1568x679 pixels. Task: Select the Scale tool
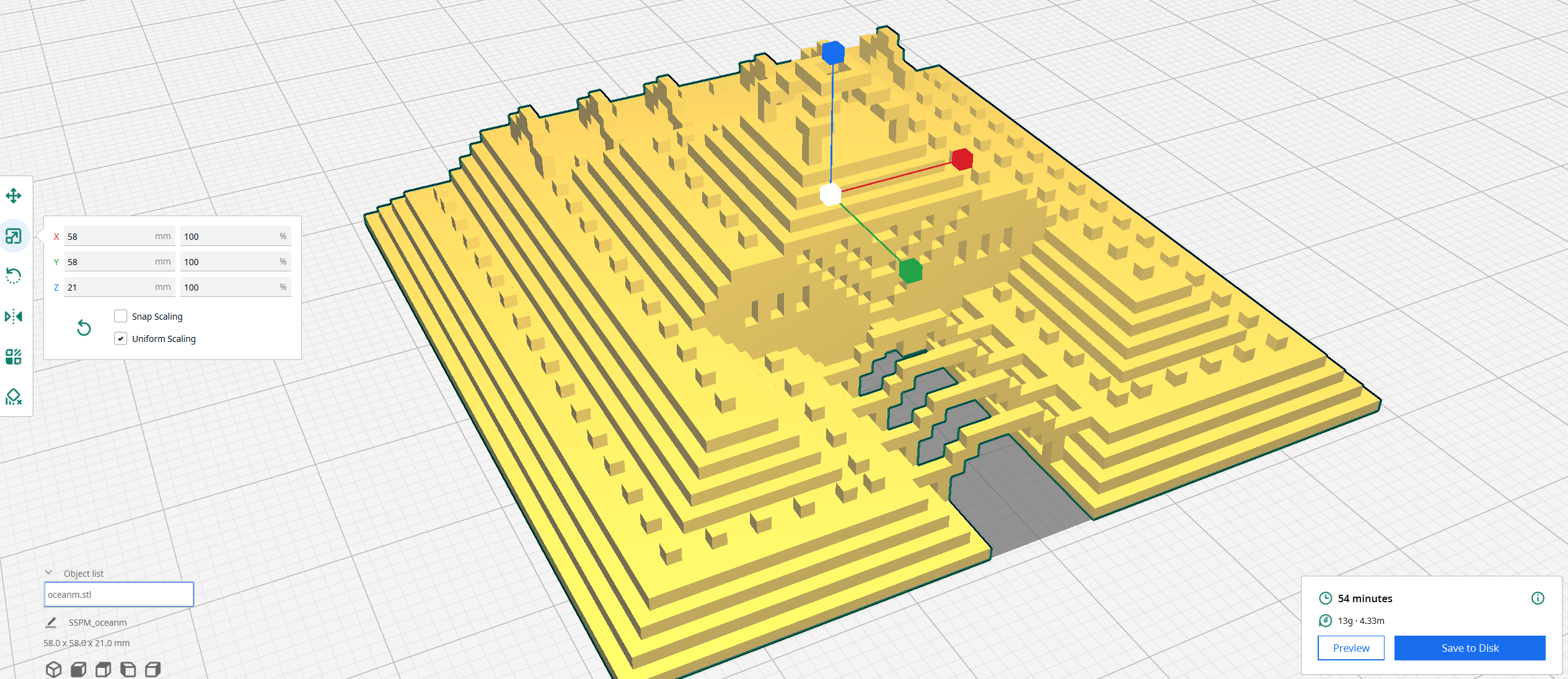coord(14,236)
